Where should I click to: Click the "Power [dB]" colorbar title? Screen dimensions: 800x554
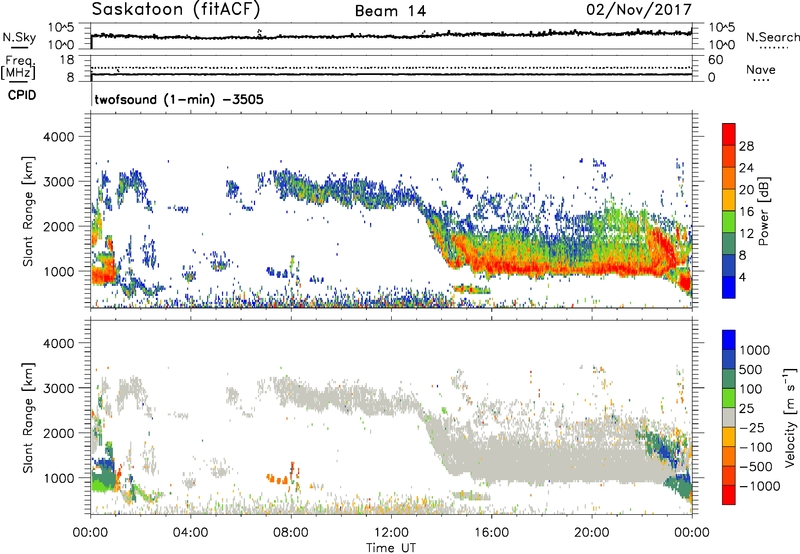763,211
